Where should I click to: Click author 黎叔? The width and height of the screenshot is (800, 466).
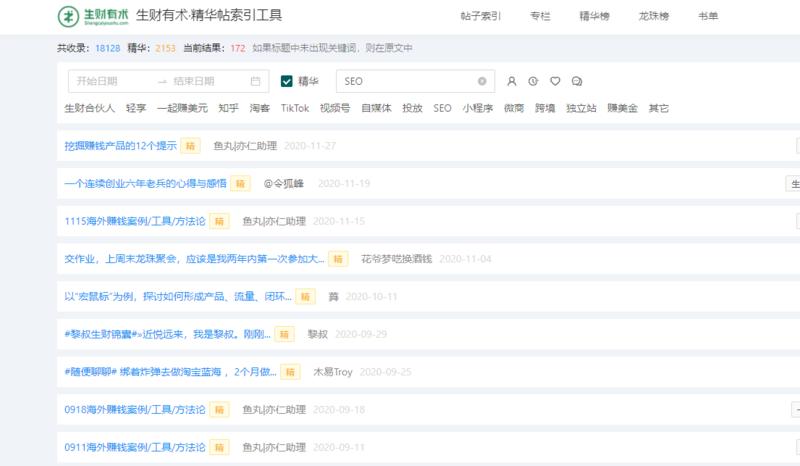click(x=317, y=334)
